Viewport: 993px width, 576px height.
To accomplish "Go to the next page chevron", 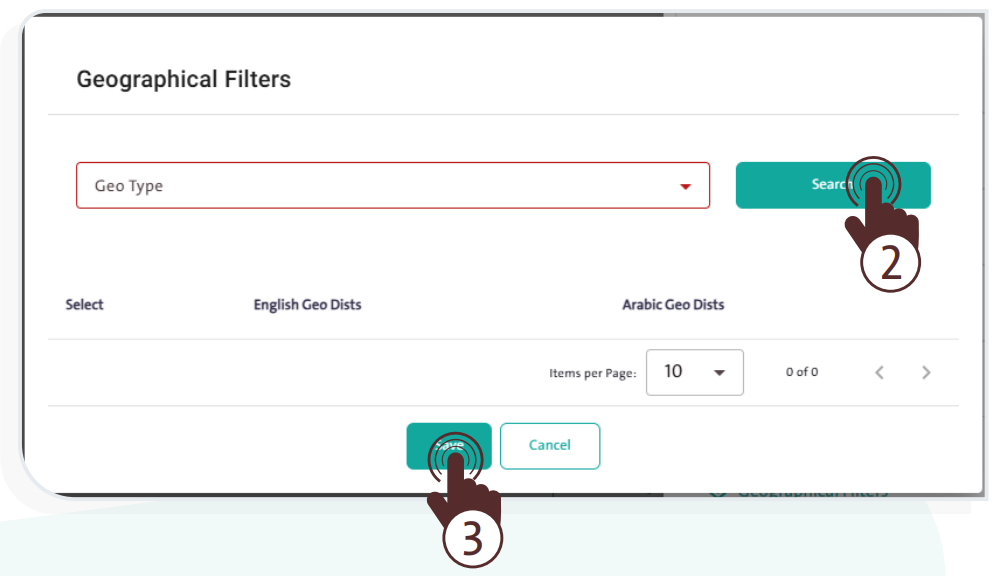I will tap(926, 373).
